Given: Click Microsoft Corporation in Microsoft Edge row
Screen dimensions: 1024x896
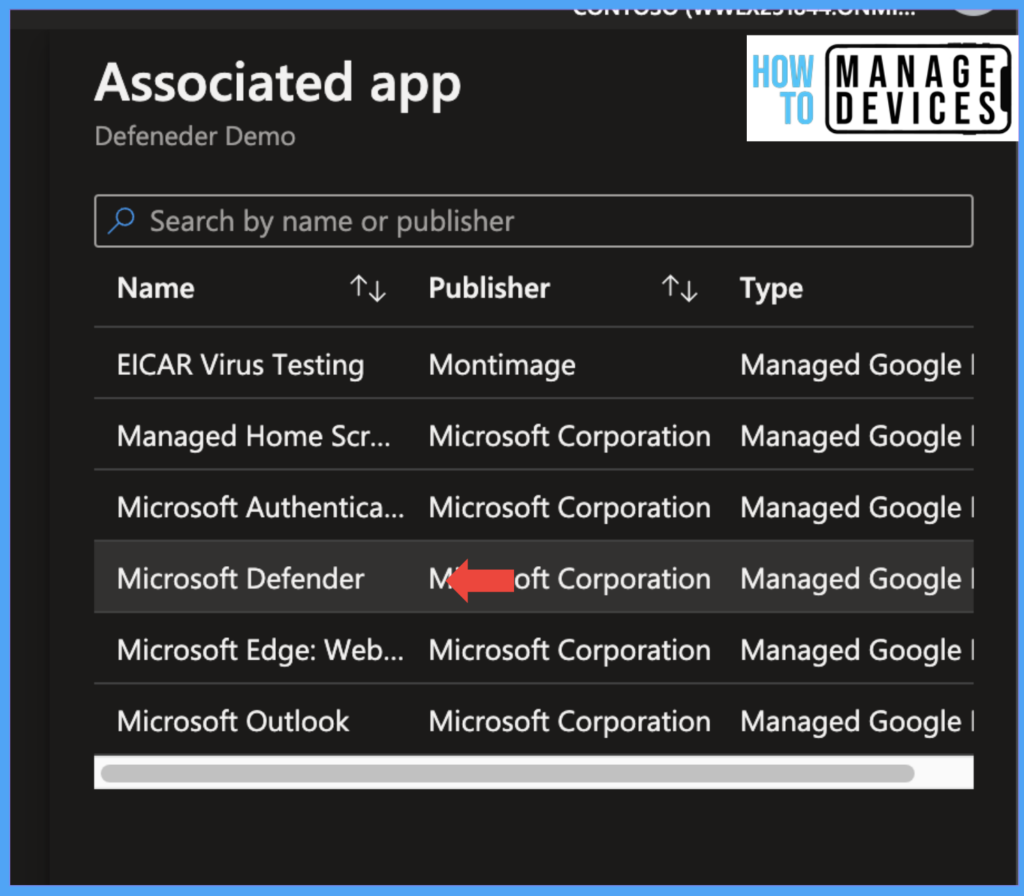Looking at the screenshot, I should coord(569,649).
